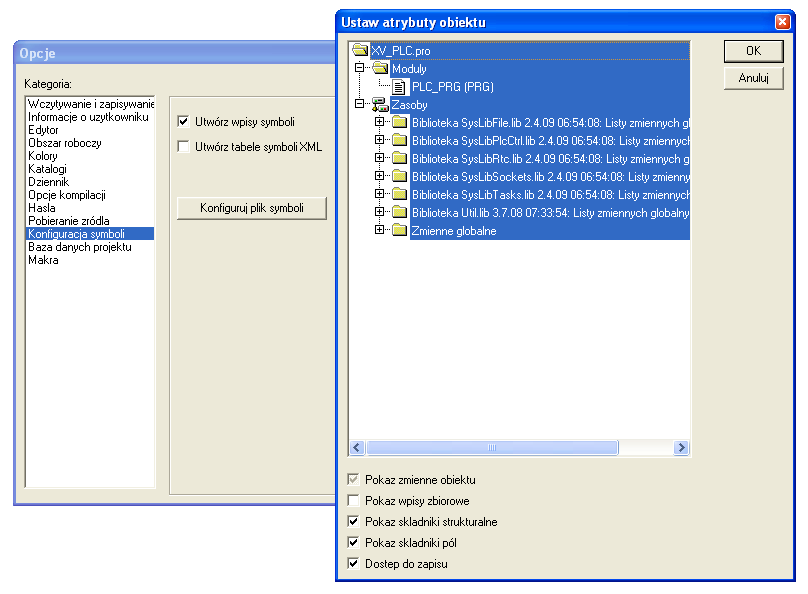Select the Zasoby tree item label

pyautogui.click(x=409, y=105)
